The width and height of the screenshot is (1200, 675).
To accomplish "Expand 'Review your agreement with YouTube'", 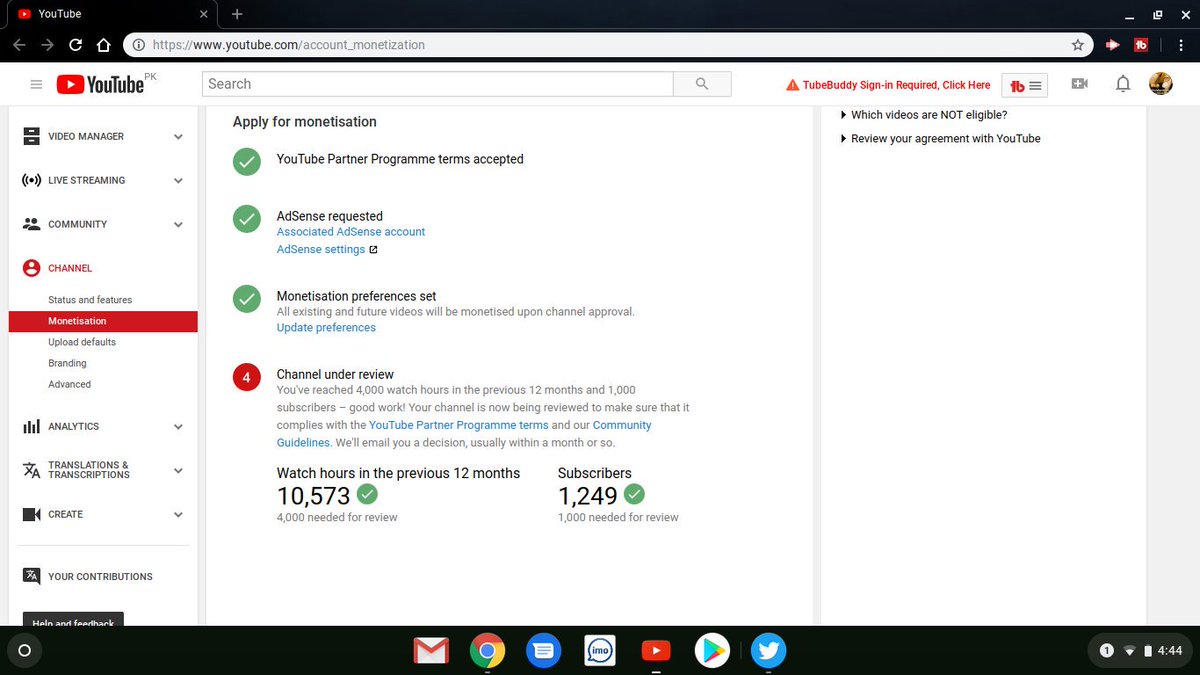I will (x=940, y=139).
